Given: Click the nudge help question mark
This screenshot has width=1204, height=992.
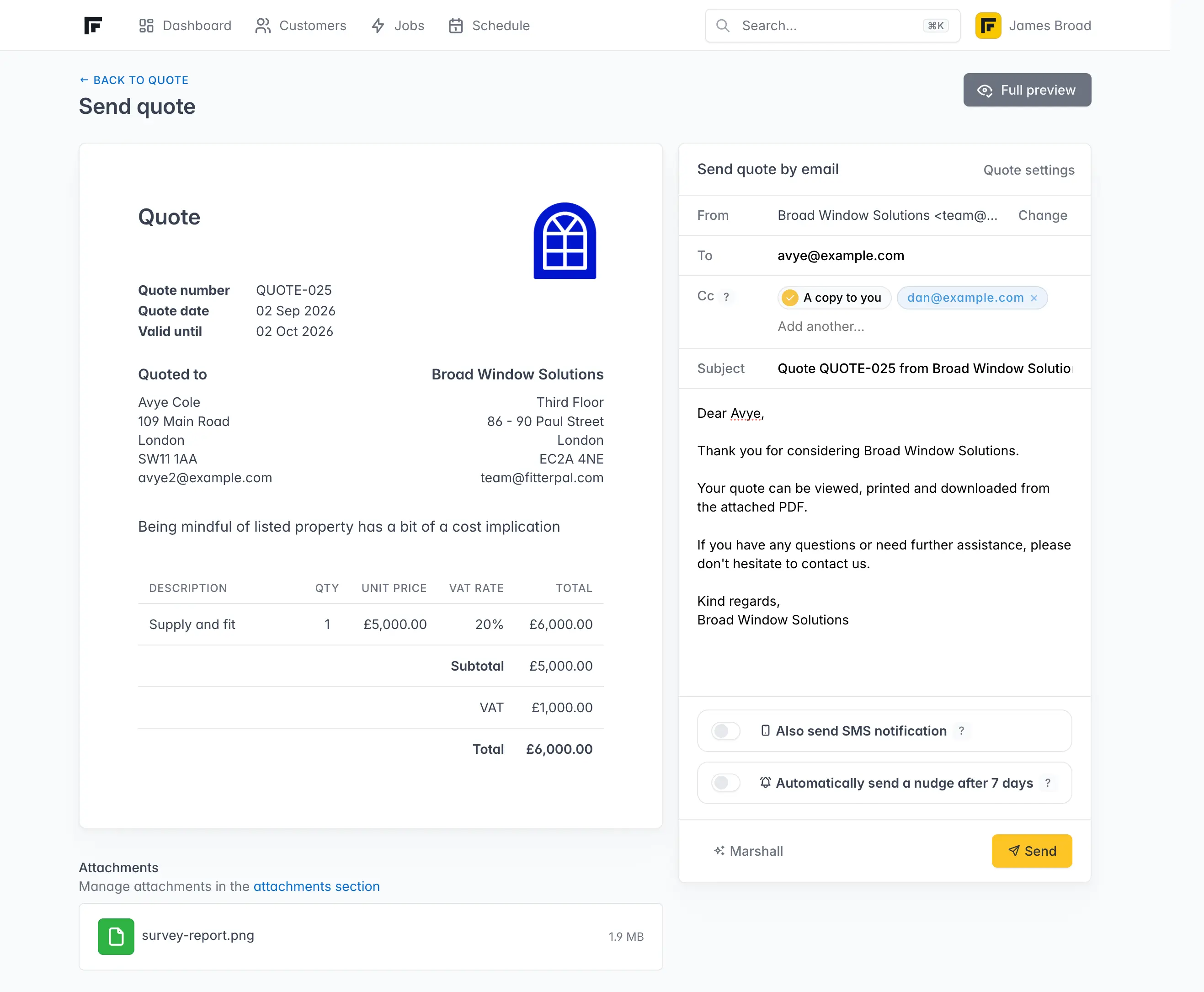Looking at the screenshot, I should click(x=1047, y=783).
